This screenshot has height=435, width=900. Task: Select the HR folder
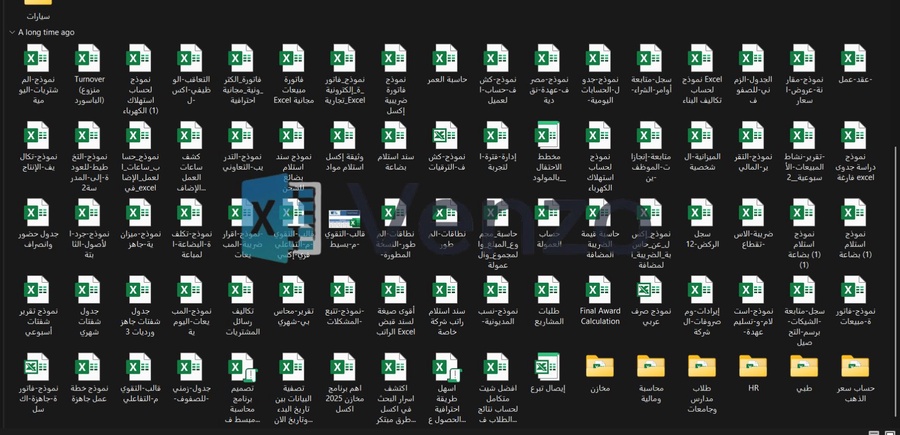coord(752,368)
